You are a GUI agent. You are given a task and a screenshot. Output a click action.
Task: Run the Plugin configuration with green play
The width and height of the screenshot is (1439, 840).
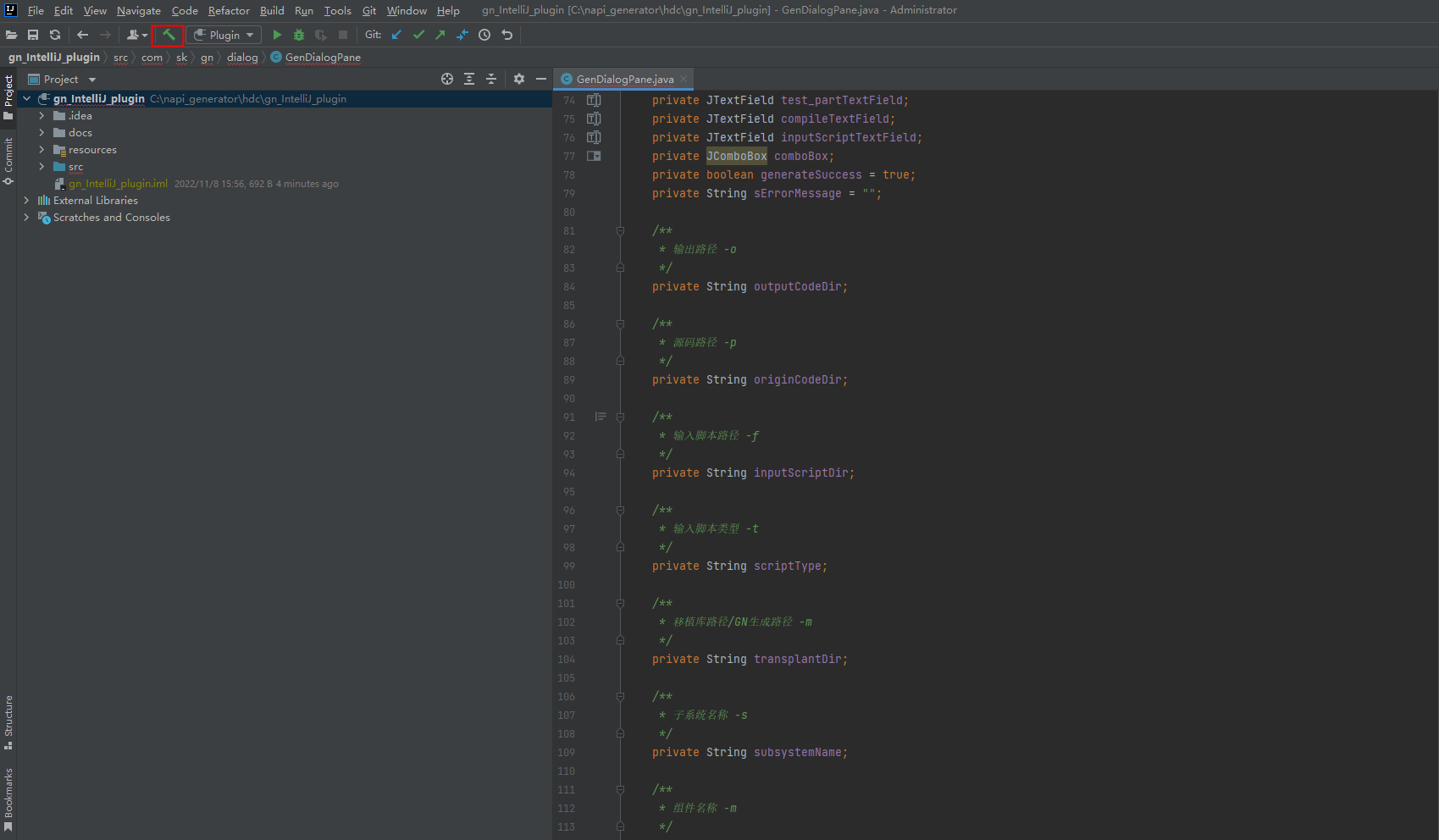277,35
